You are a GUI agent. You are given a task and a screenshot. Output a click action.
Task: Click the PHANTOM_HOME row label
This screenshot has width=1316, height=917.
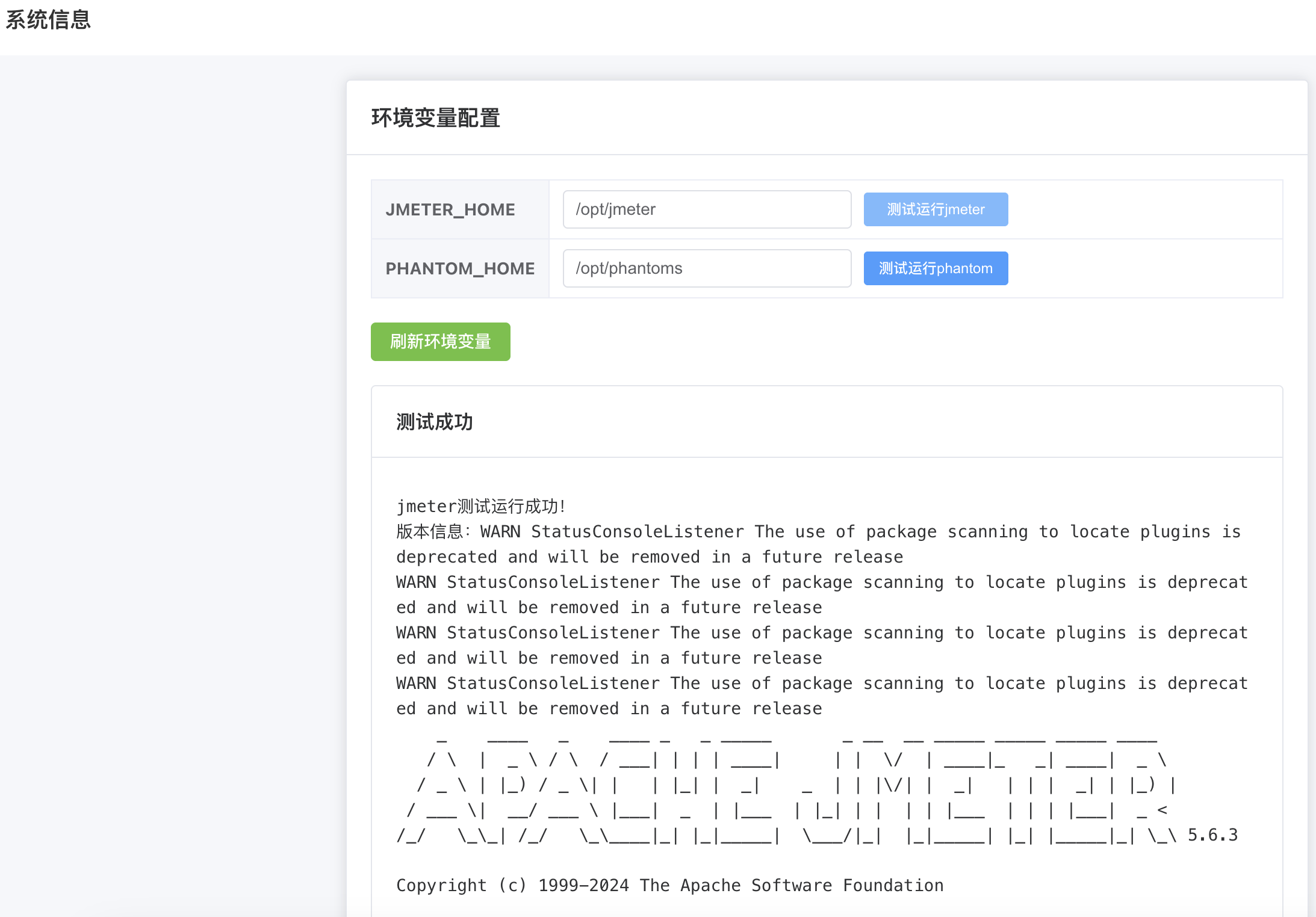coord(460,268)
